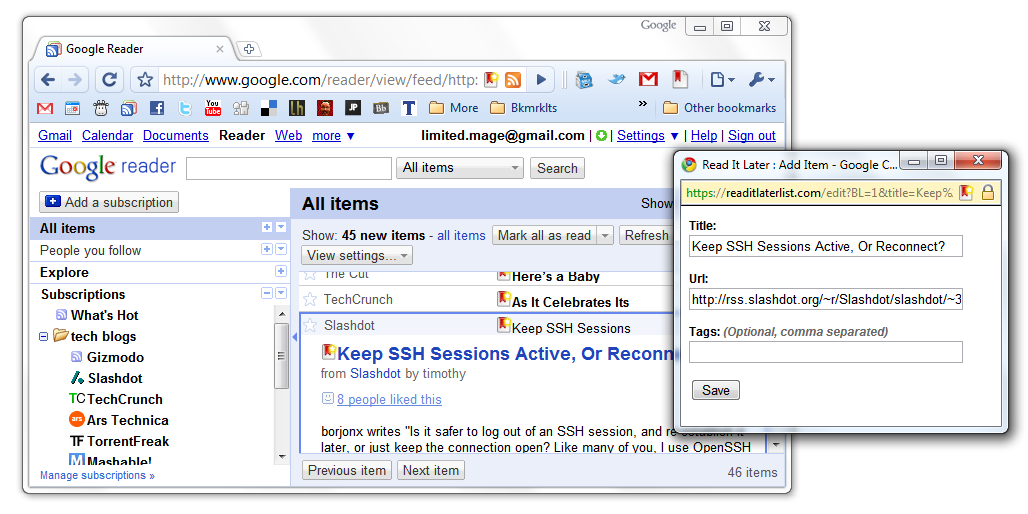
Task: Open the Other bookmarks folder
Action: pyautogui.click(x=719, y=108)
